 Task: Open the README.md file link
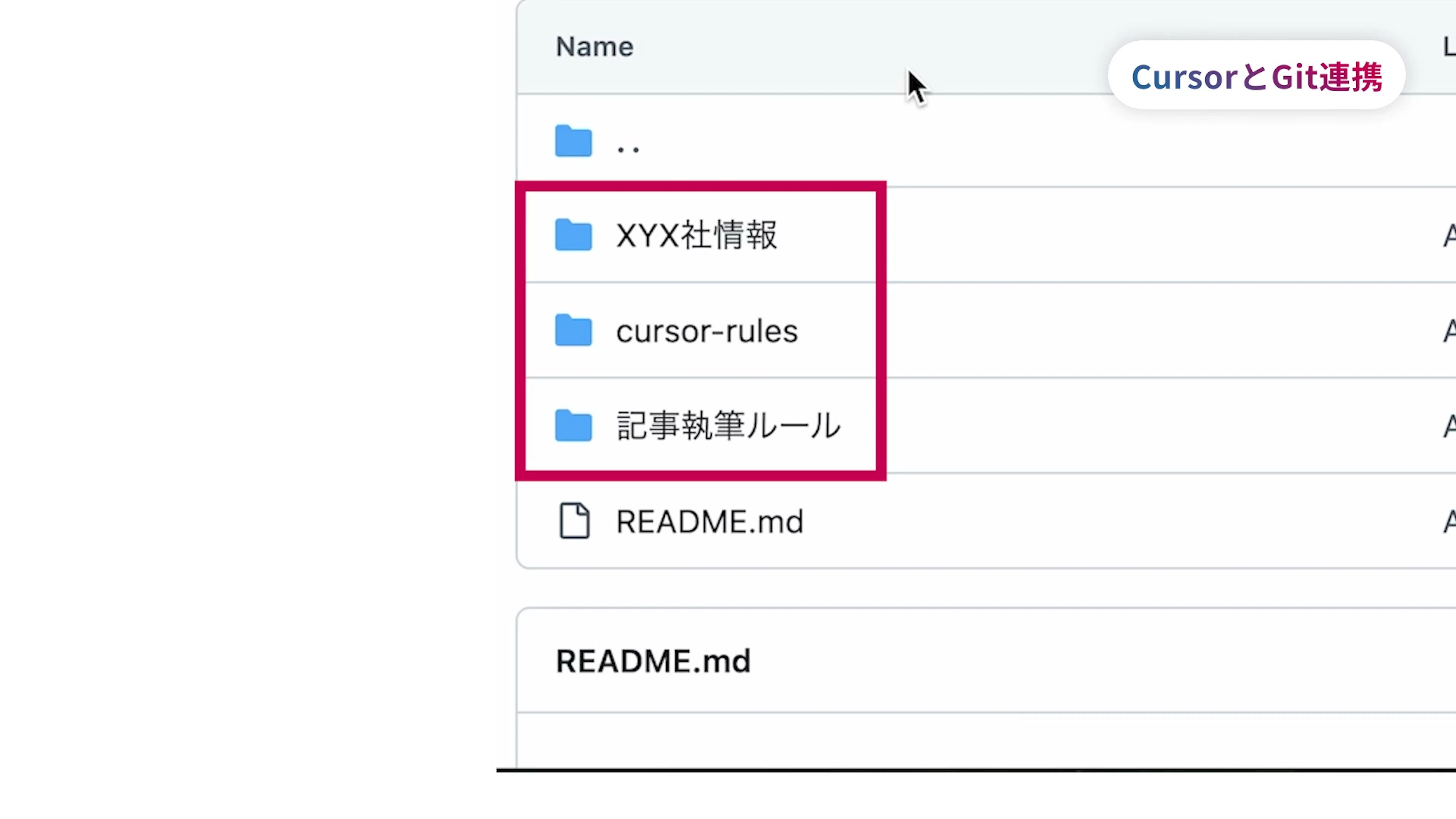tap(709, 521)
